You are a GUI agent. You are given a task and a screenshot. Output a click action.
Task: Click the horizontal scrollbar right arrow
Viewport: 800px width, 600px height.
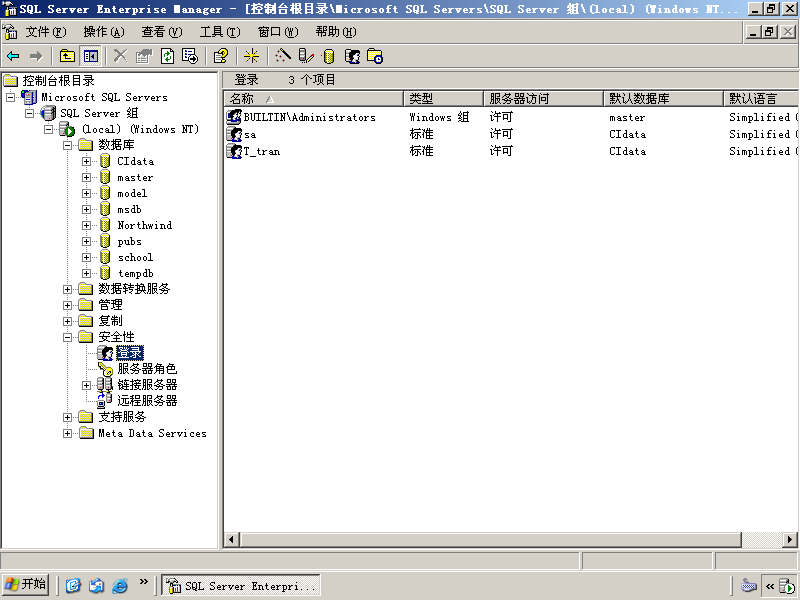[790, 539]
